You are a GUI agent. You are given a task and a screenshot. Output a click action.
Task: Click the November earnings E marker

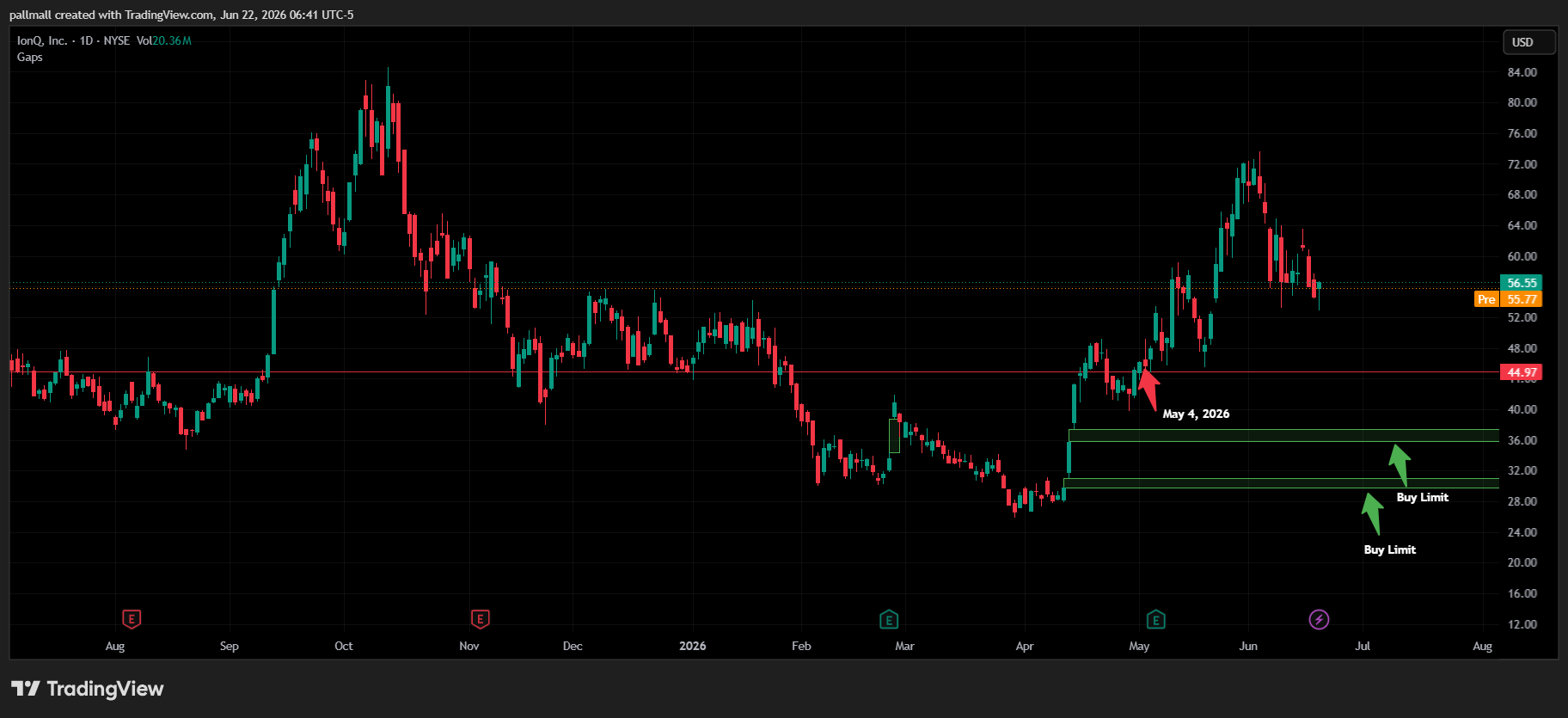click(x=481, y=619)
